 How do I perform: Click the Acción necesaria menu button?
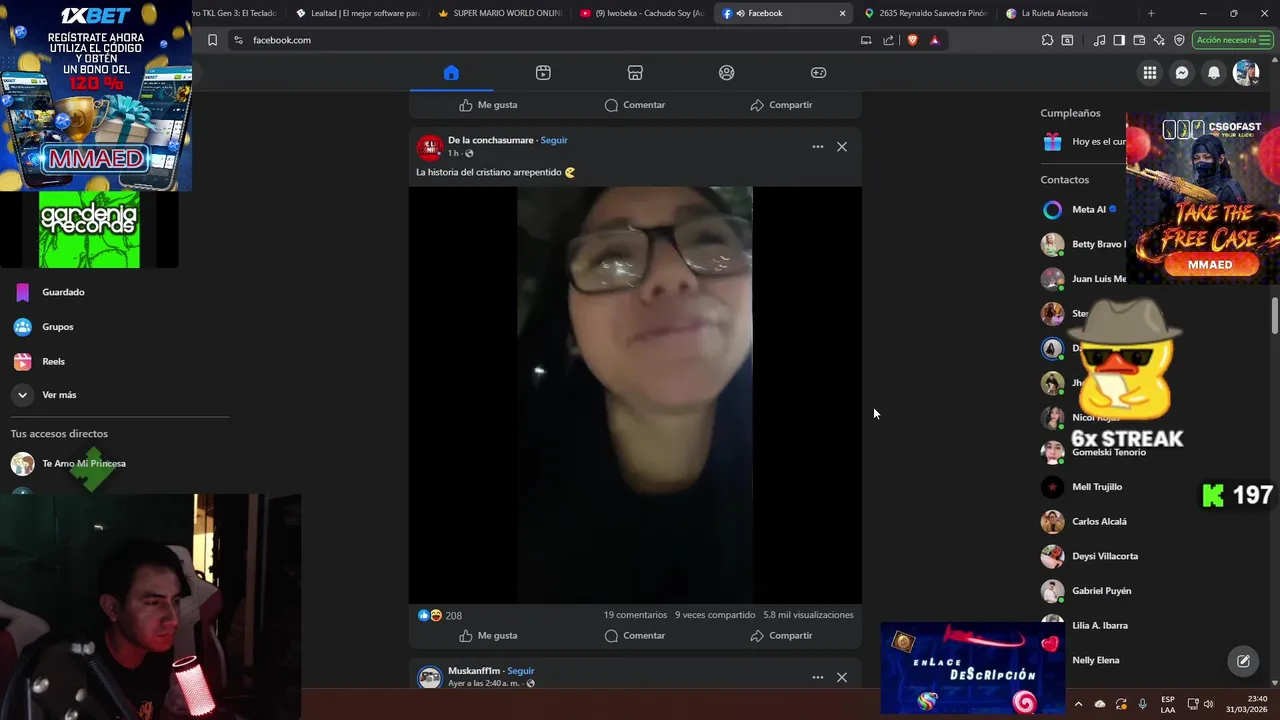click(x=1233, y=40)
